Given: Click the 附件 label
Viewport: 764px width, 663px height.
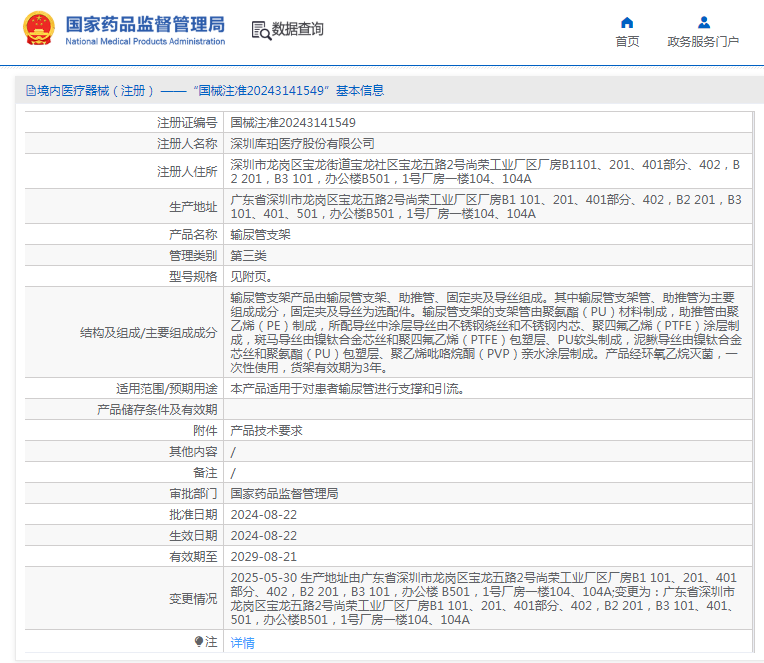Looking at the screenshot, I should pos(205,431).
